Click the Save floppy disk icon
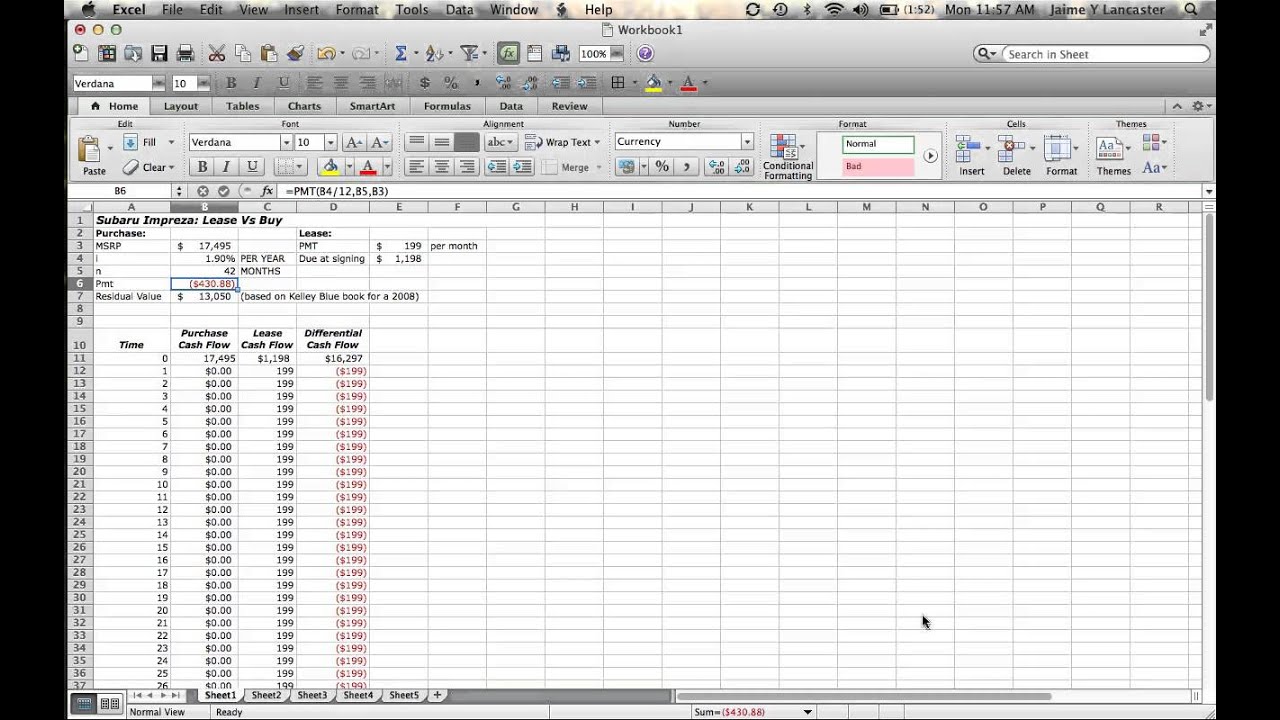This screenshot has width=1280, height=720. point(159,54)
